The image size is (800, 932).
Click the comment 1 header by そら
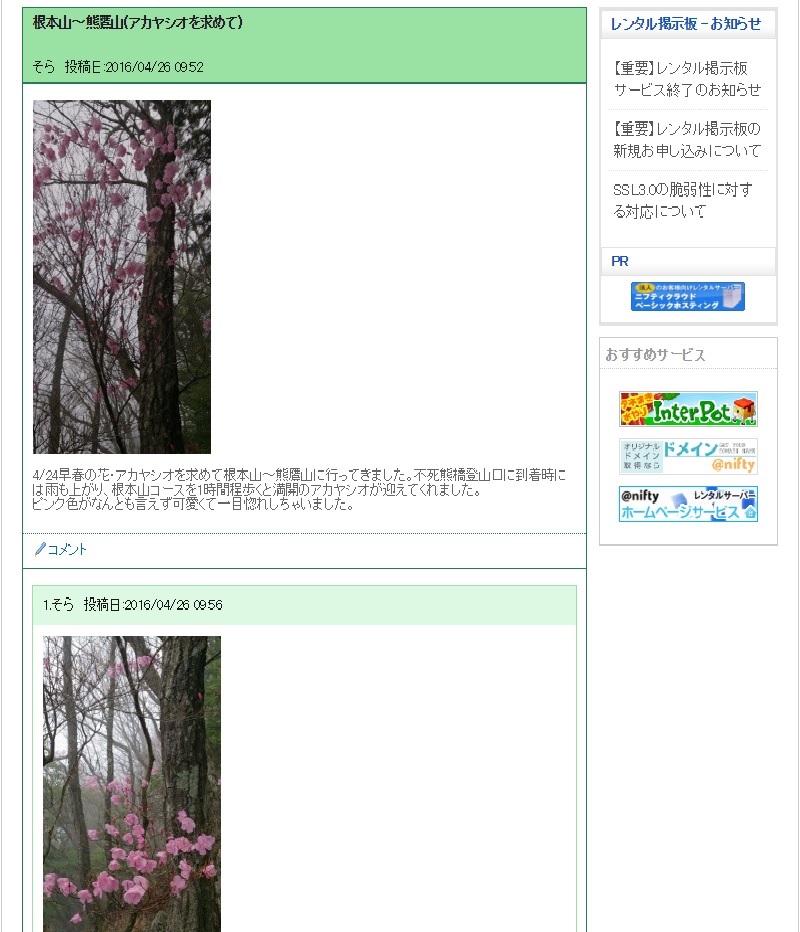click(x=304, y=604)
